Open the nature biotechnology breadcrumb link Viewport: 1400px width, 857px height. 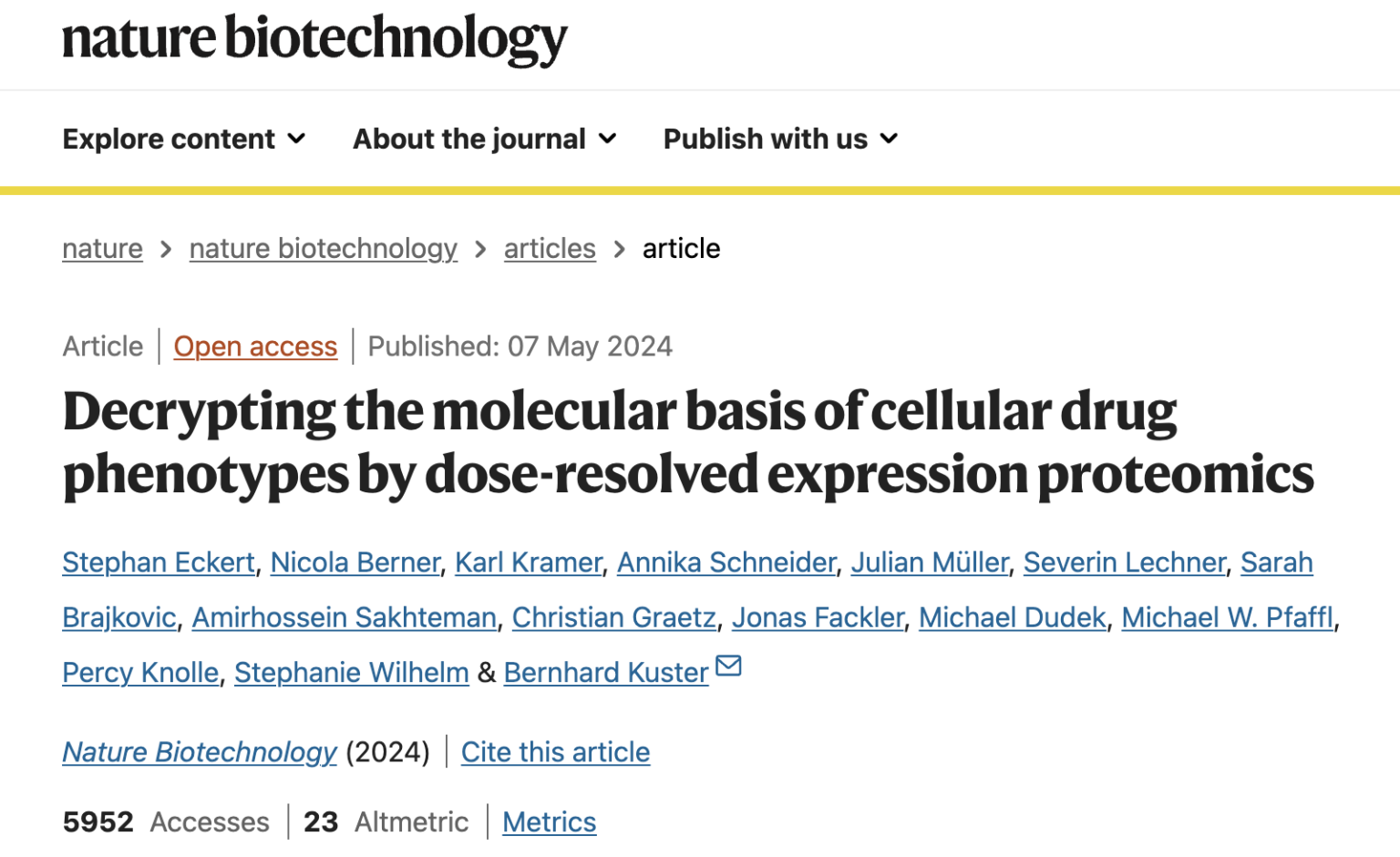(x=323, y=248)
